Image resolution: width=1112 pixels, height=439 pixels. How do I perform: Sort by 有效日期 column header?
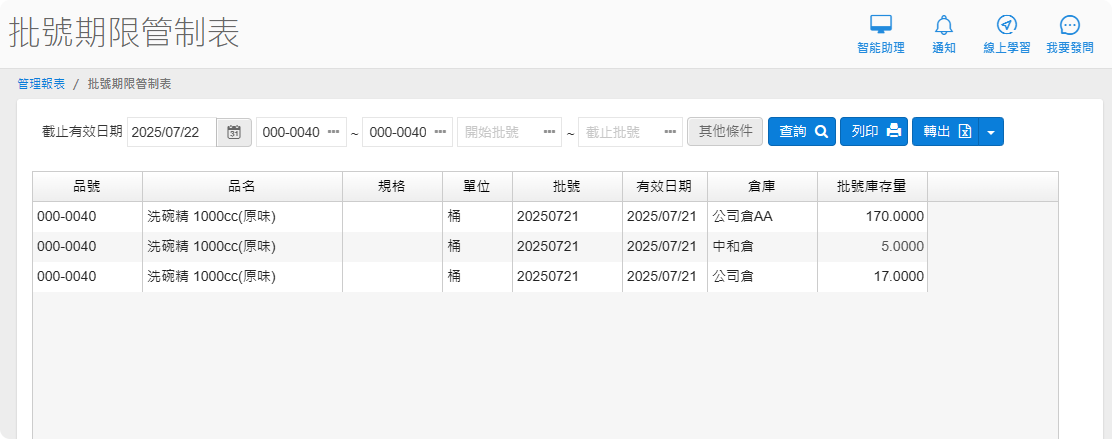[x=665, y=187]
